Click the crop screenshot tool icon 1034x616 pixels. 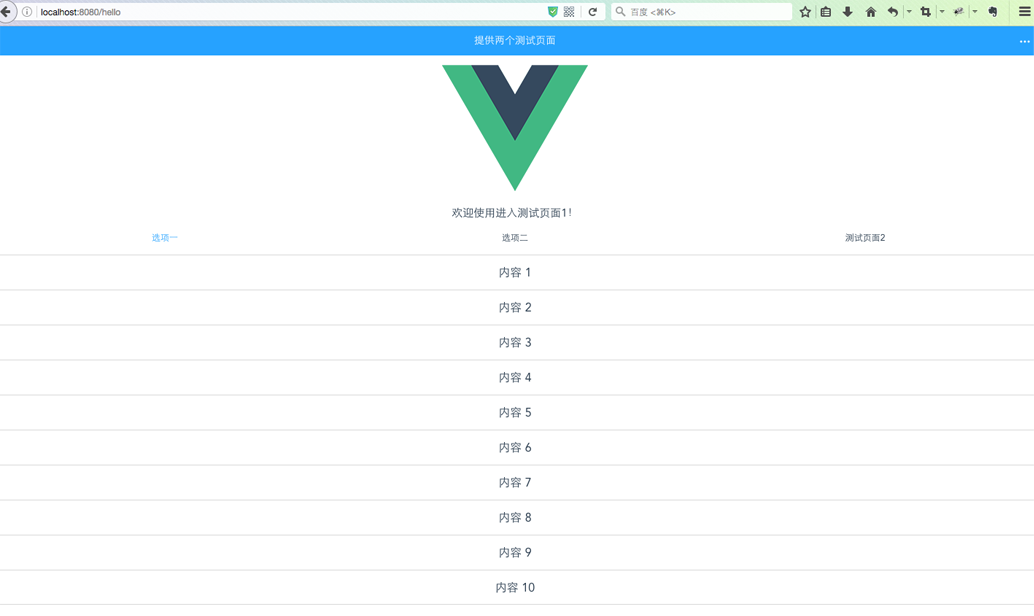coord(925,12)
